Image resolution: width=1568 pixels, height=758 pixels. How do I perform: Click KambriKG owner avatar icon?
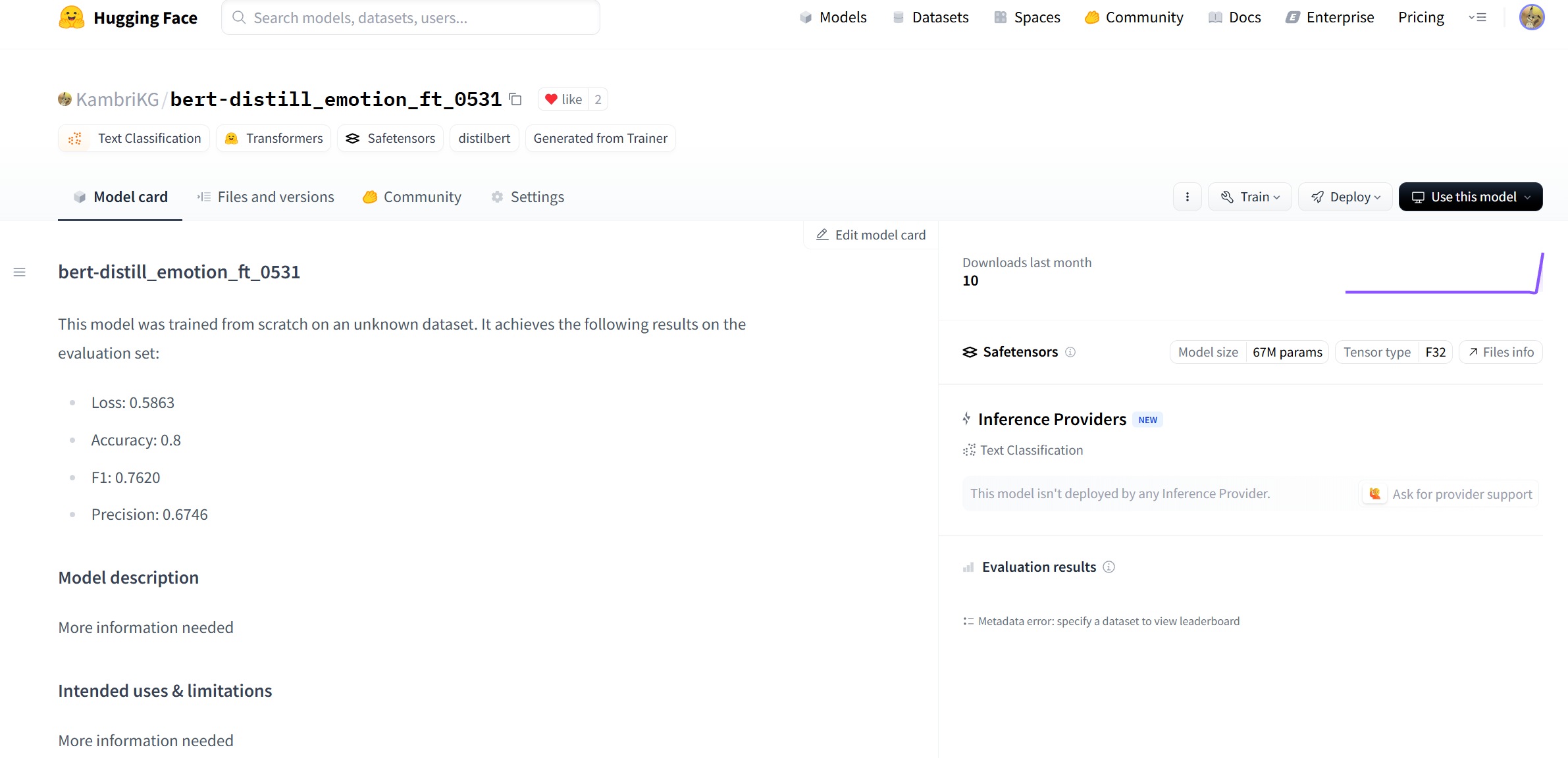click(x=65, y=99)
